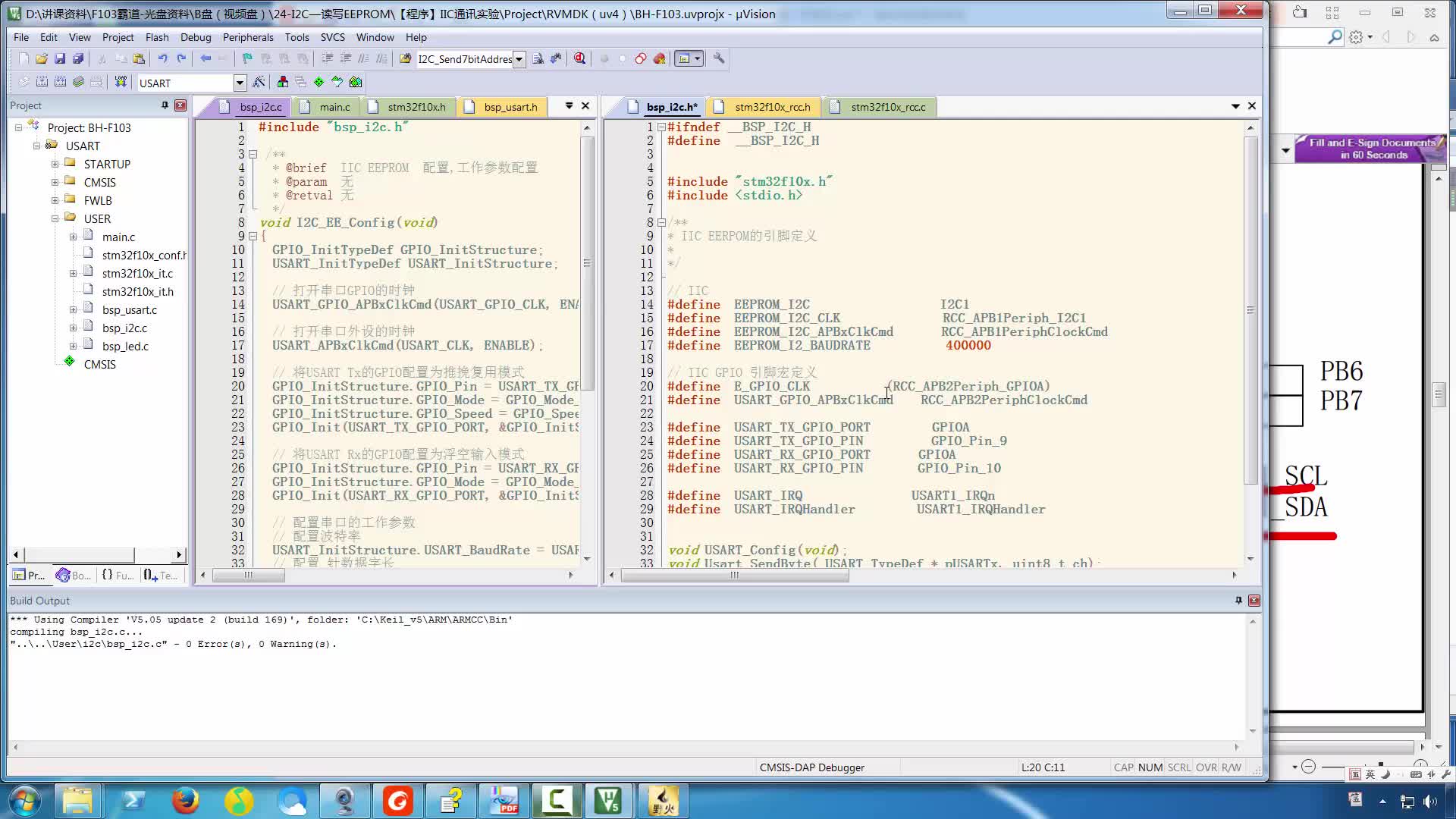Screen dimensions: 1456x819
Task: Open the Windows Start menu
Action: click(x=24, y=801)
